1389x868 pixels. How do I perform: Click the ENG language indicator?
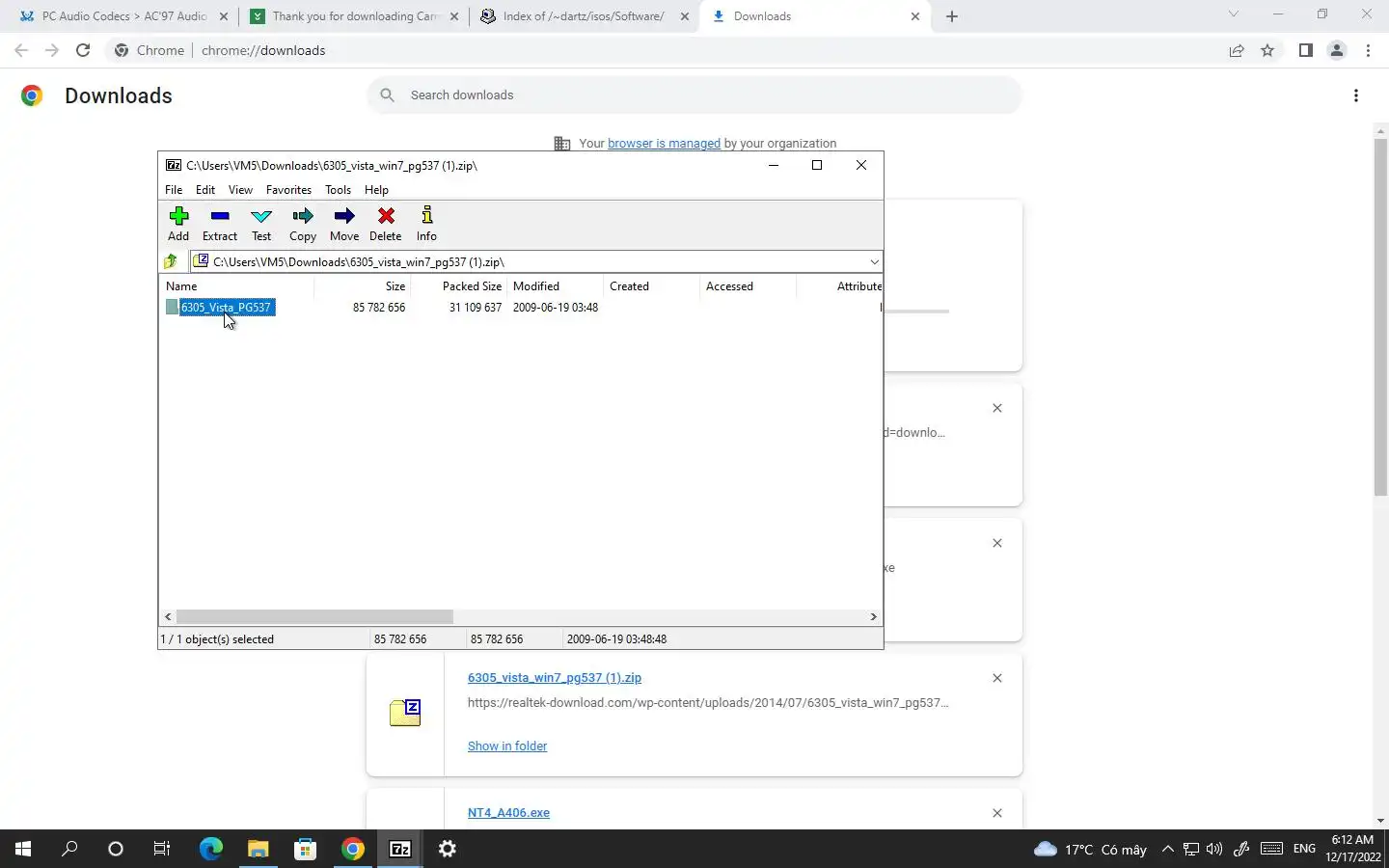tap(1304, 849)
